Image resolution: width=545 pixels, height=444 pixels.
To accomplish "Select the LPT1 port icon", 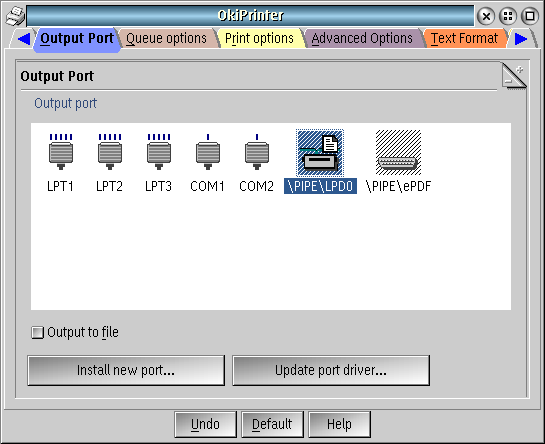I will coord(61,152).
